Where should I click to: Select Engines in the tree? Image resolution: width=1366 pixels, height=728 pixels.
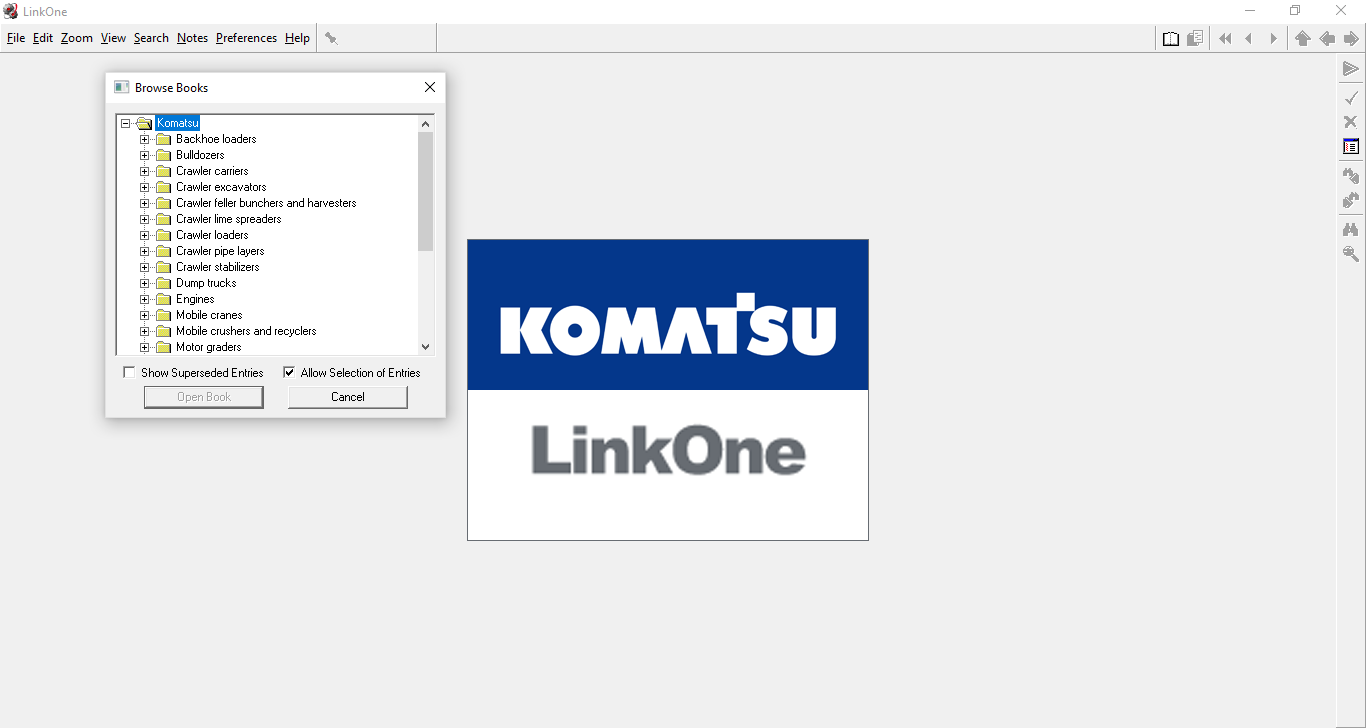pos(195,299)
